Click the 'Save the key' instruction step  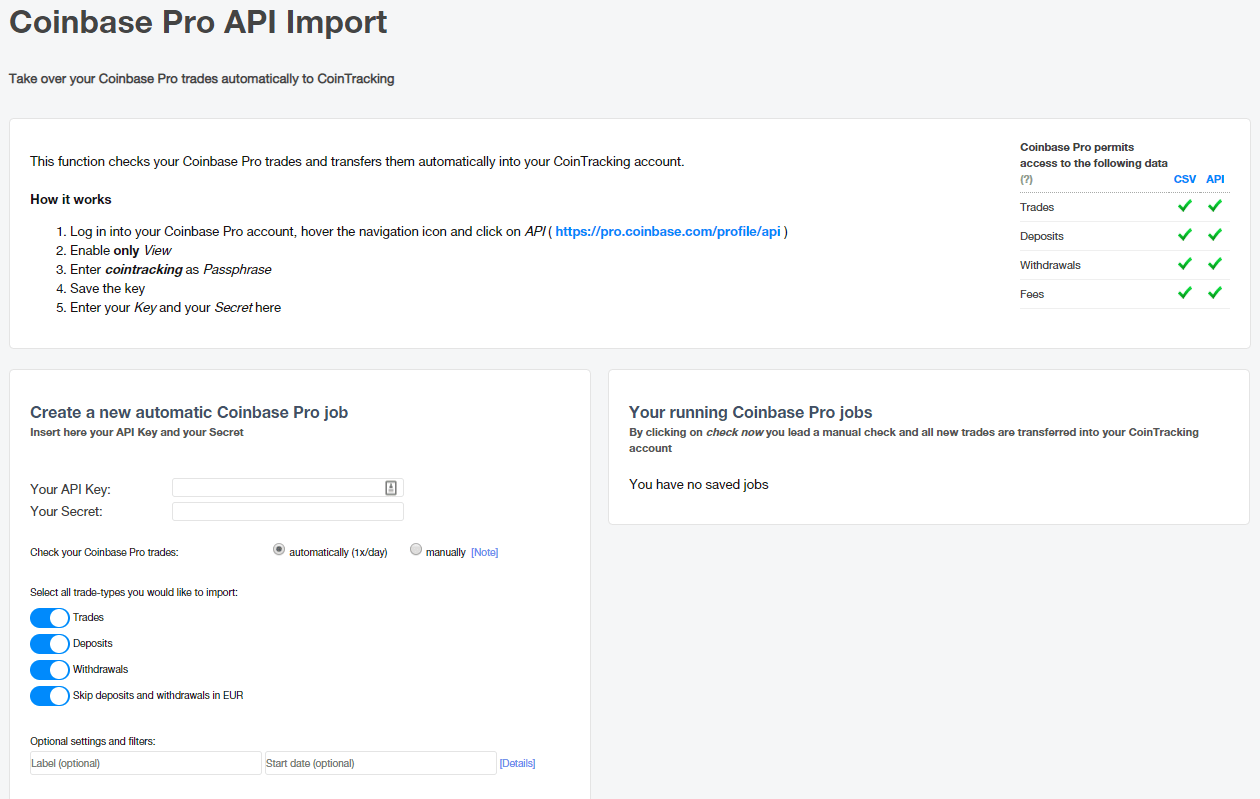click(107, 288)
